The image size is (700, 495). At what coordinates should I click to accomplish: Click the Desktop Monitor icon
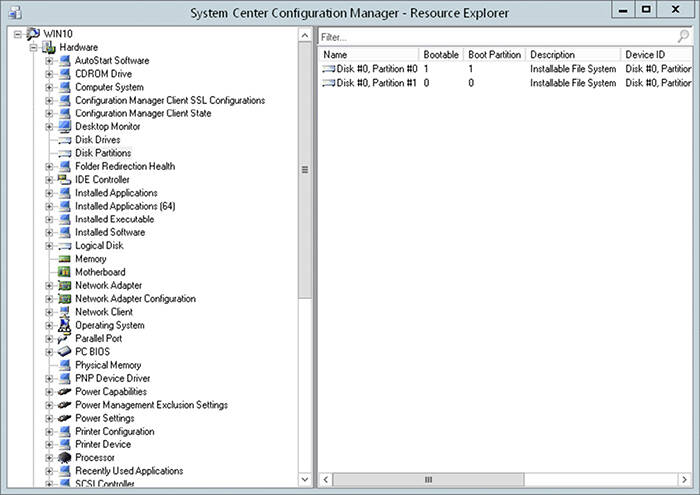pos(65,126)
